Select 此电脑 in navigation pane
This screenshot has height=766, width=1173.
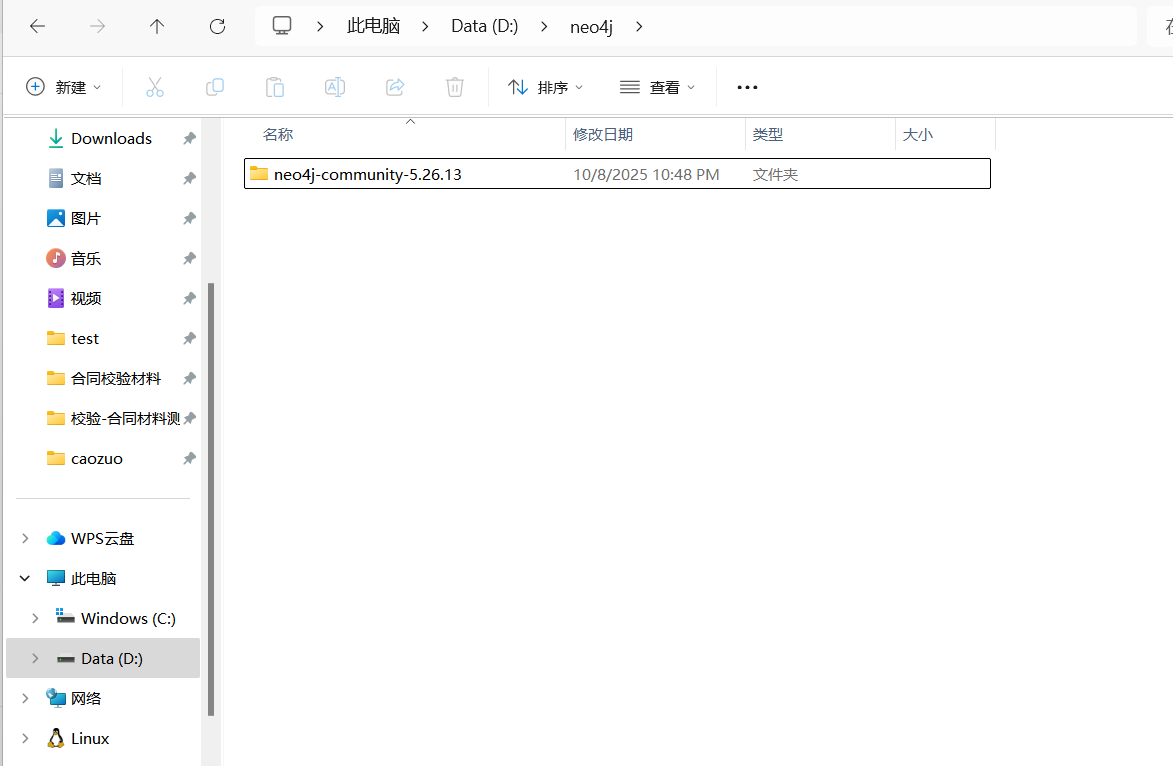click(93, 578)
